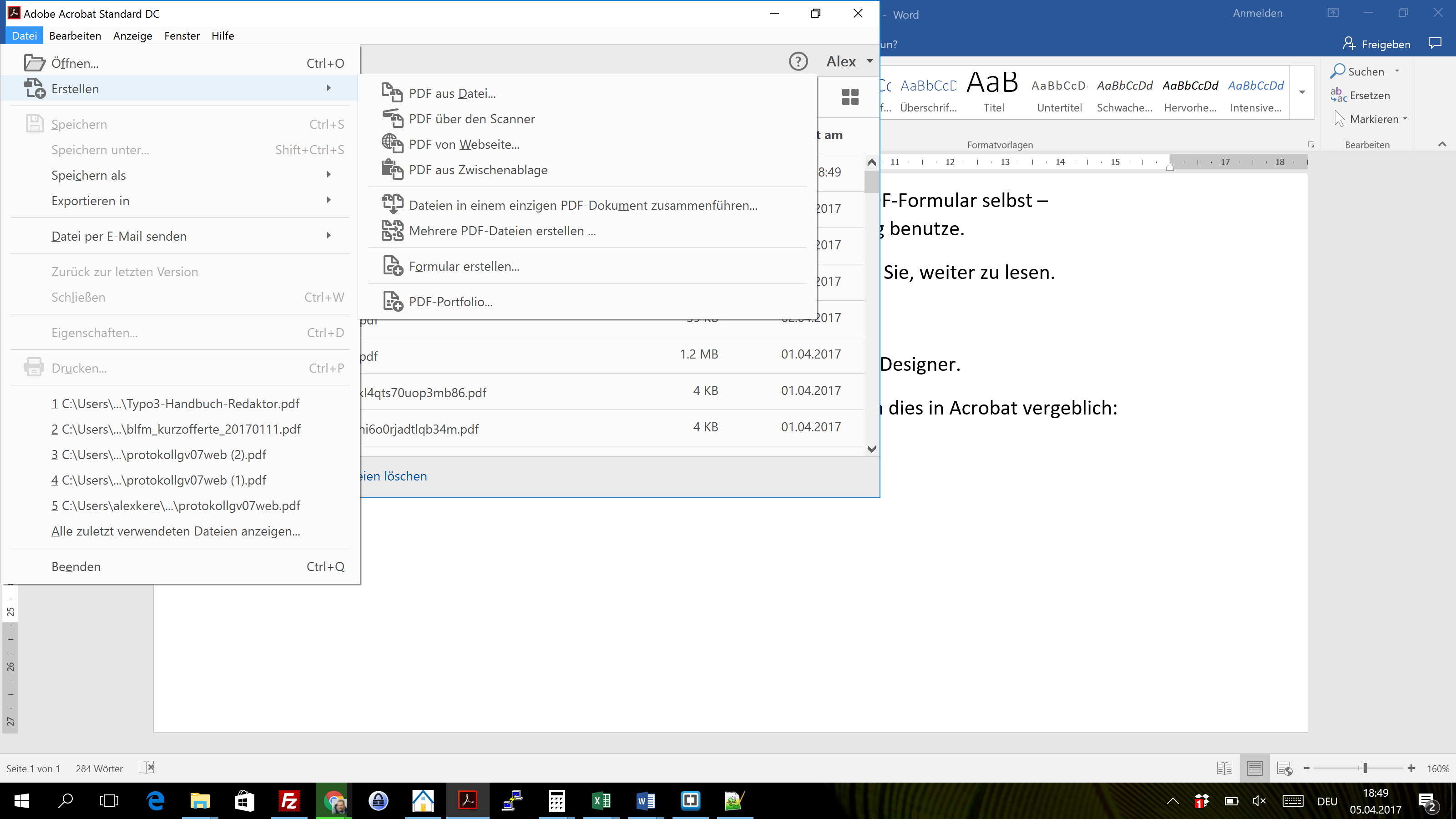Expand the Word styles gallery

1302,92
